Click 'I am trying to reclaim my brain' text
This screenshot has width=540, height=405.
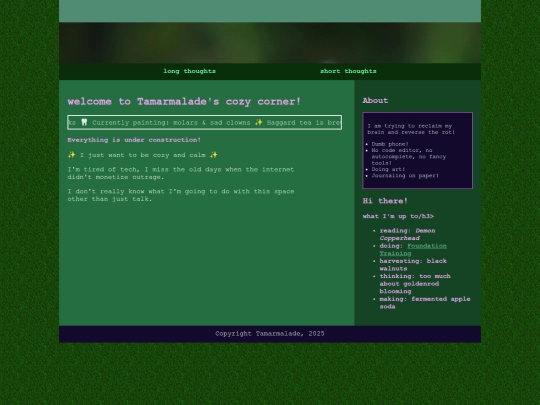[x=411, y=129]
